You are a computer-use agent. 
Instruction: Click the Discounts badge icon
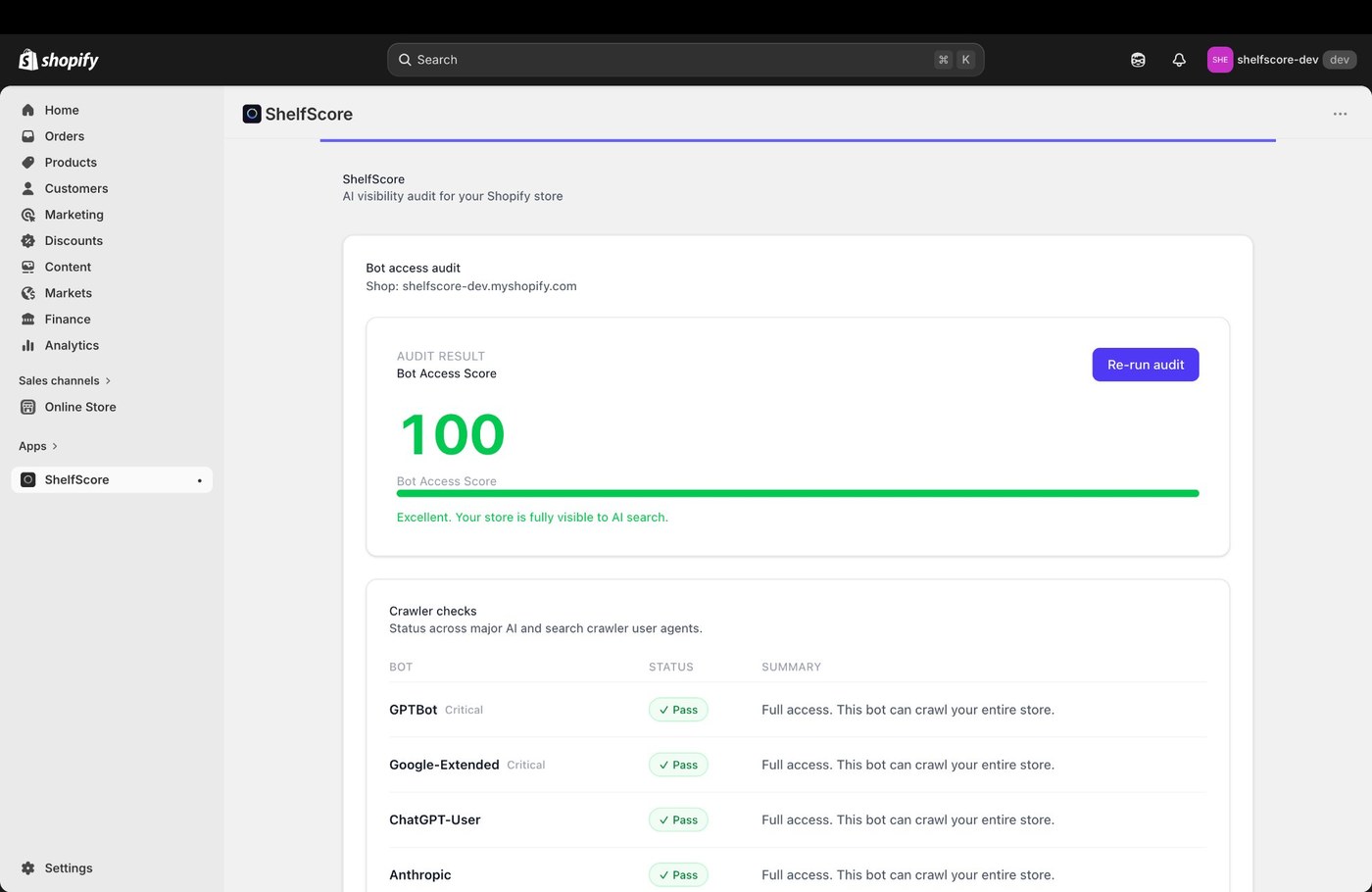28,241
